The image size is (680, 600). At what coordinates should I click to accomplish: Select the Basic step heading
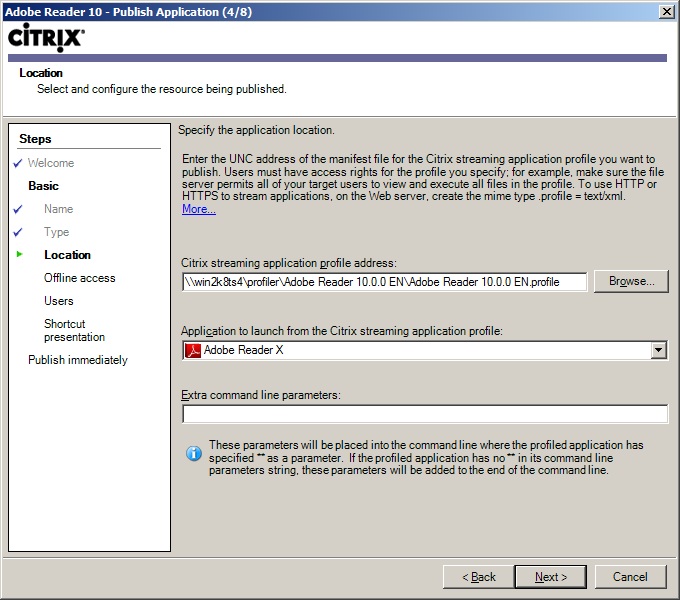pyautogui.click(x=43, y=186)
